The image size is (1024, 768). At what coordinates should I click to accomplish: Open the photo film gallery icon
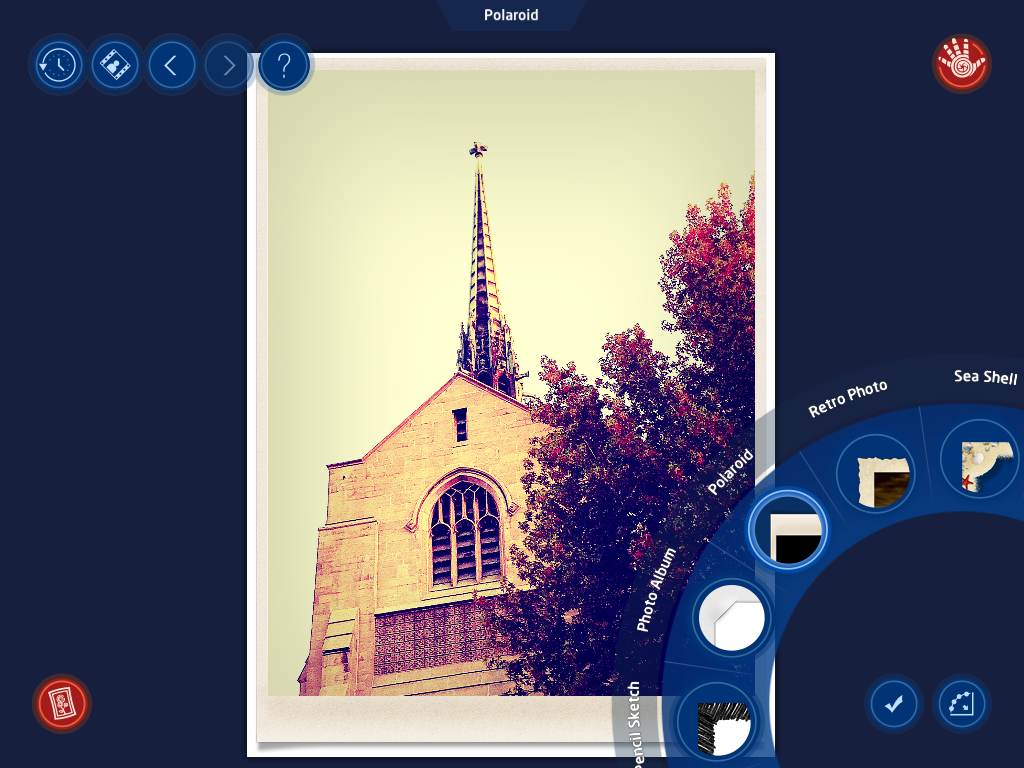pyautogui.click(x=115, y=65)
